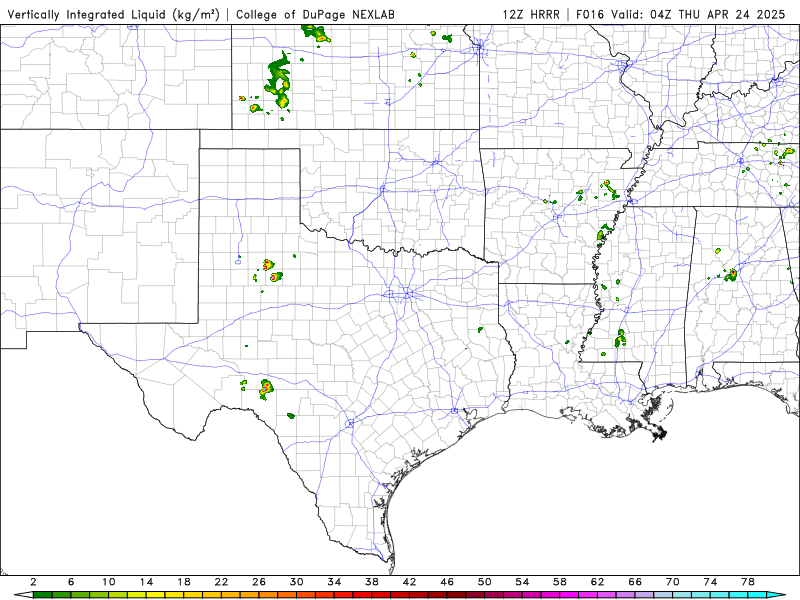
Task: Pick the colorbar label "14"
Action: tap(146, 582)
